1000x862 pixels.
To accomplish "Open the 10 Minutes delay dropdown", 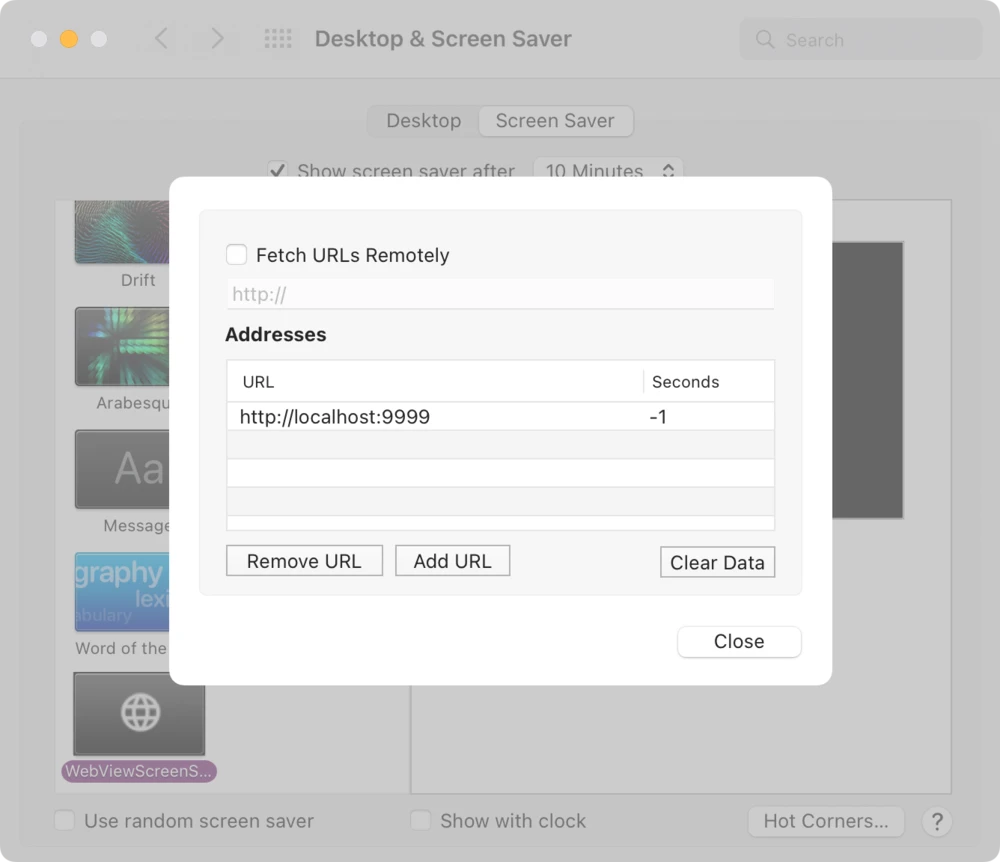I will tap(608, 171).
